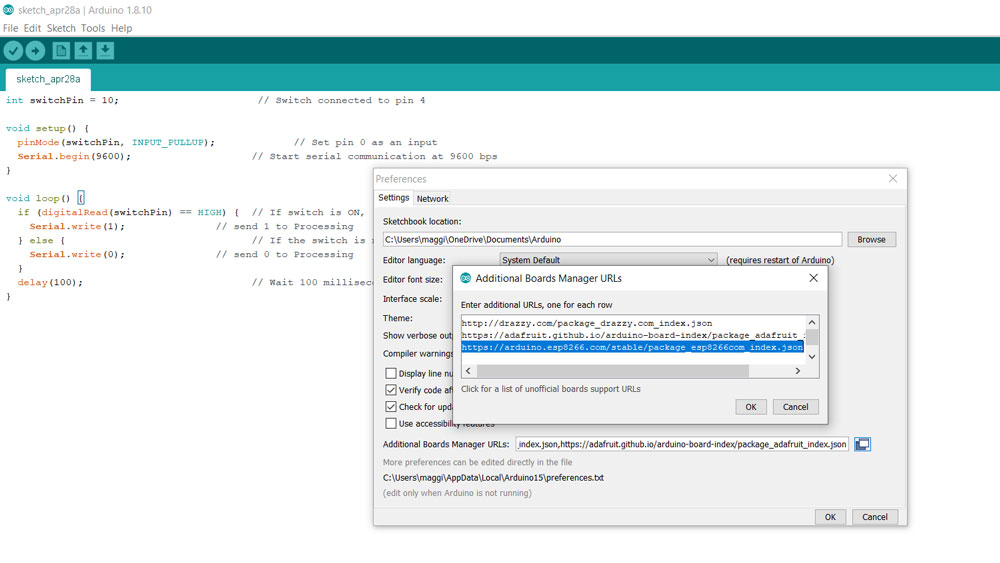Close the Preferences window

point(893,179)
